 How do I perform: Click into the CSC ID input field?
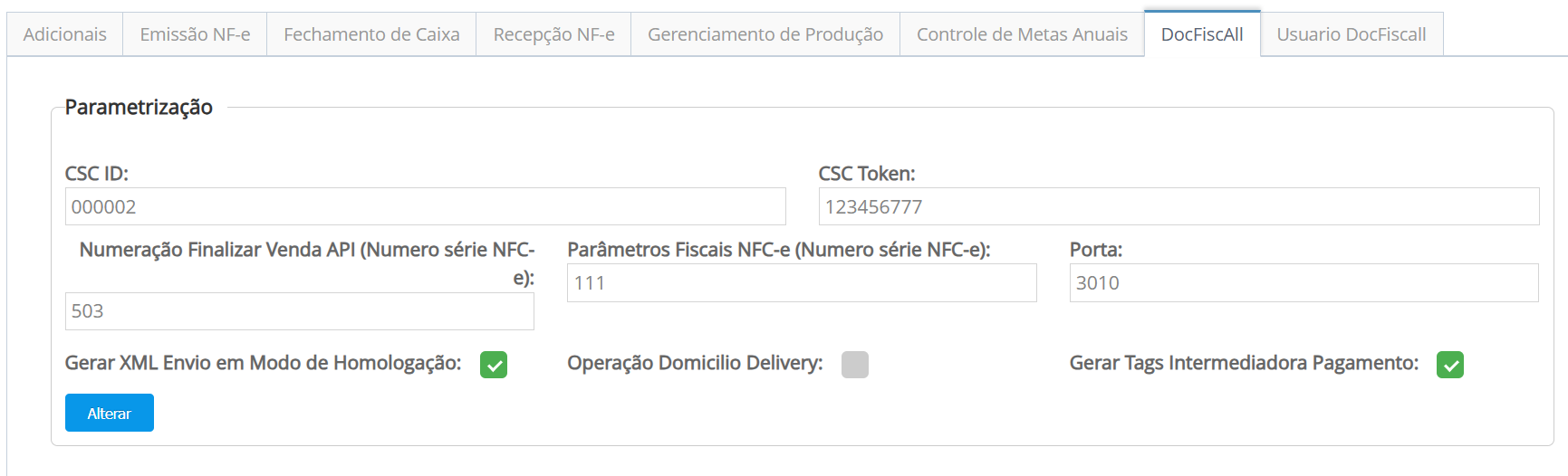(x=425, y=207)
